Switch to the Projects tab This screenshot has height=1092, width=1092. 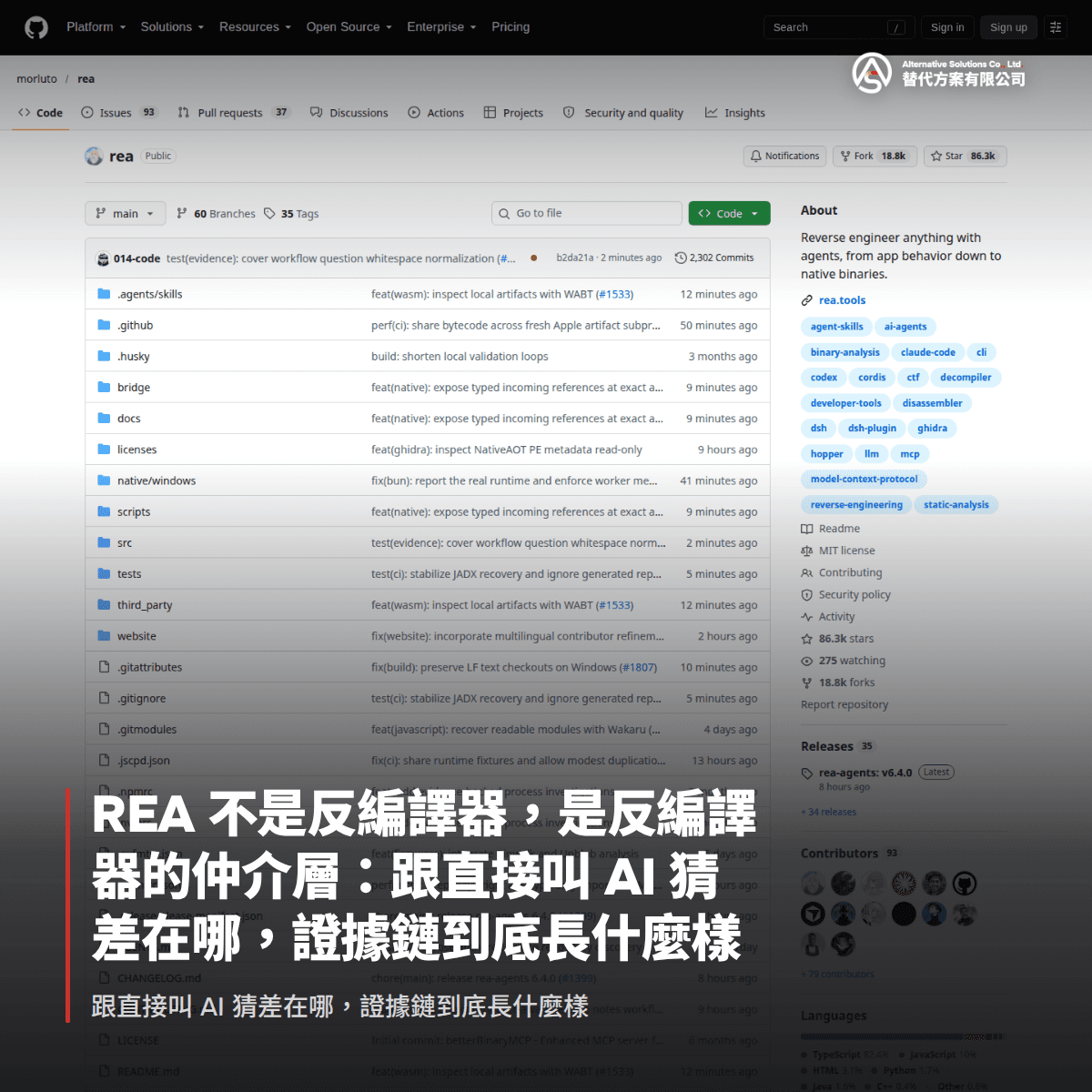point(513,113)
